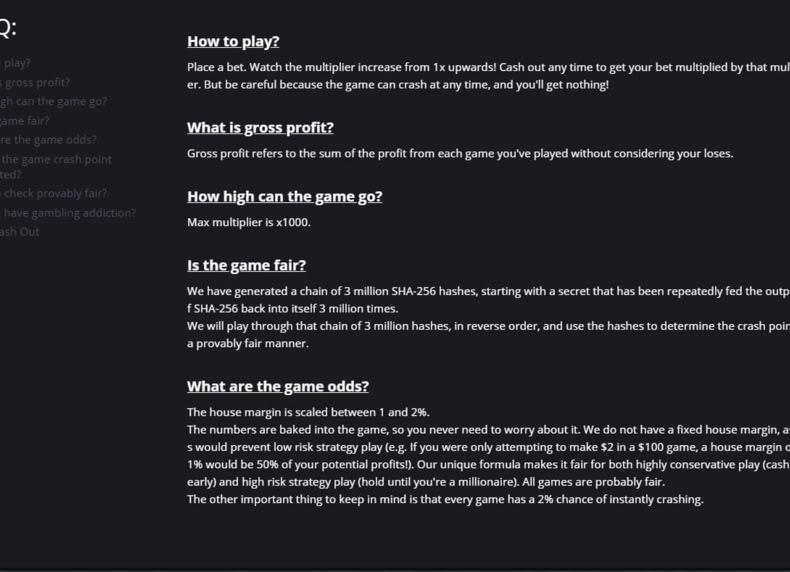Jump to sidebar "can the game go?" entry

[x=53, y=101]
